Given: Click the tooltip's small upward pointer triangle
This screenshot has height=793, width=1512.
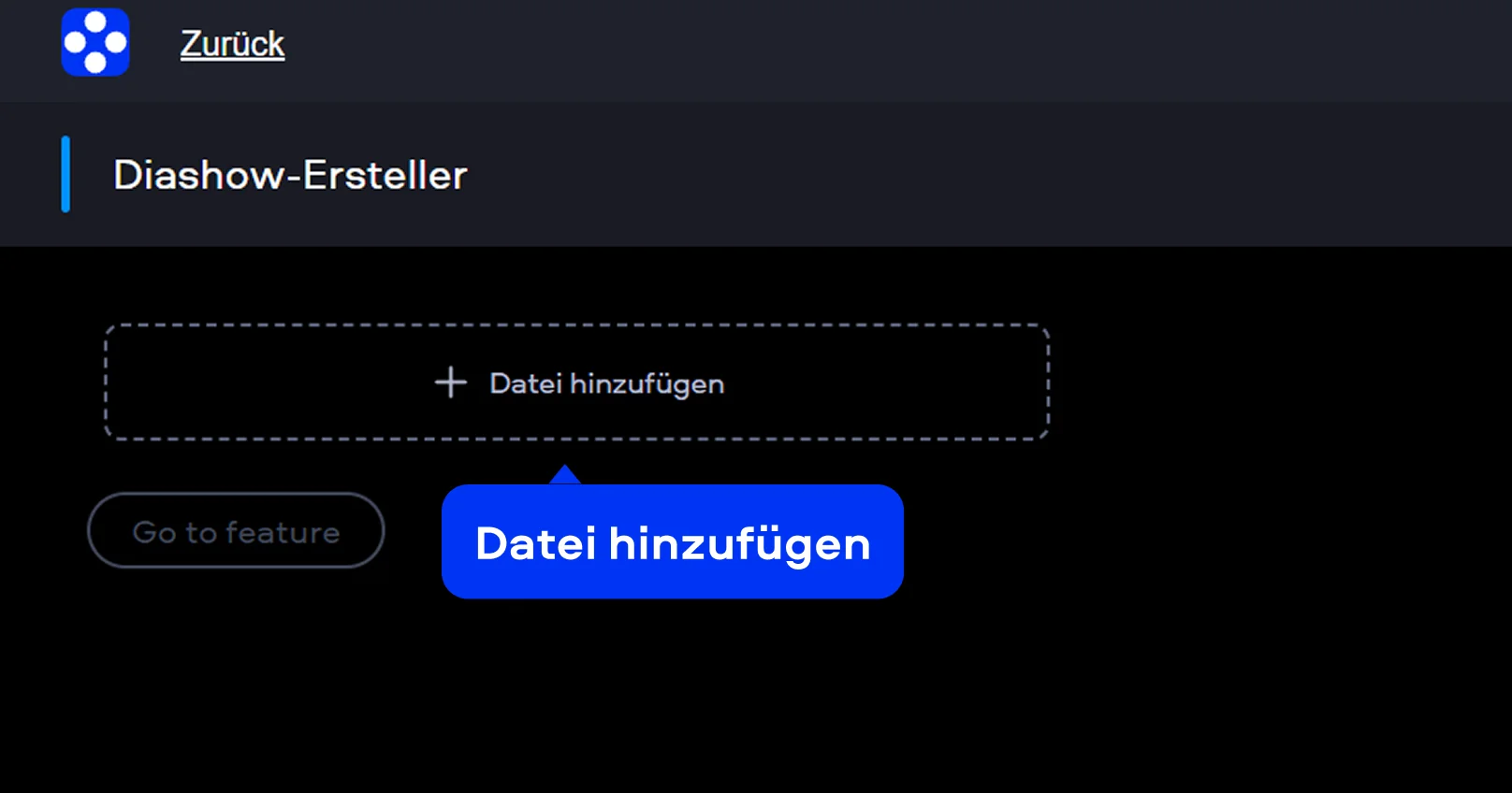Looking at the screenshot, I should (x=565, y=475).
